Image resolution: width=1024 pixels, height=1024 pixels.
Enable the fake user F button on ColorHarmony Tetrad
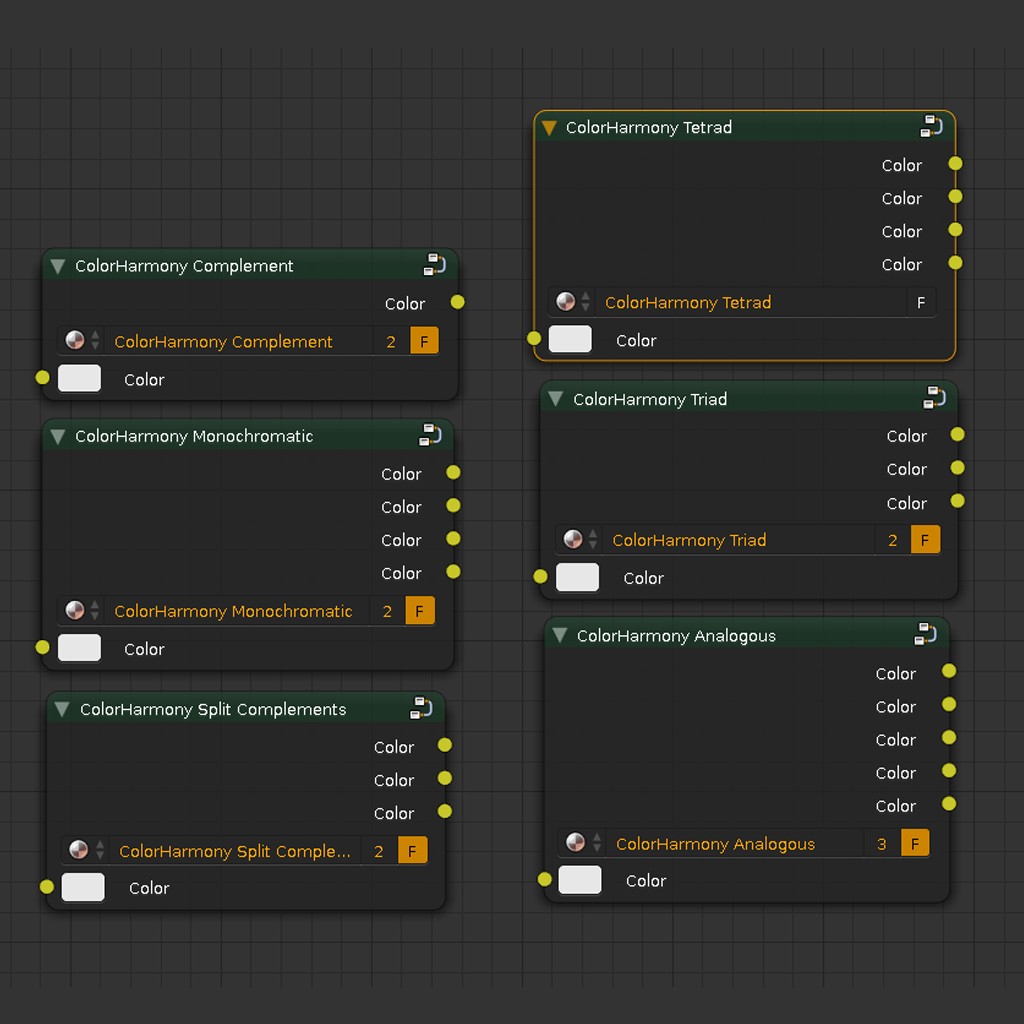click(920, 302)
